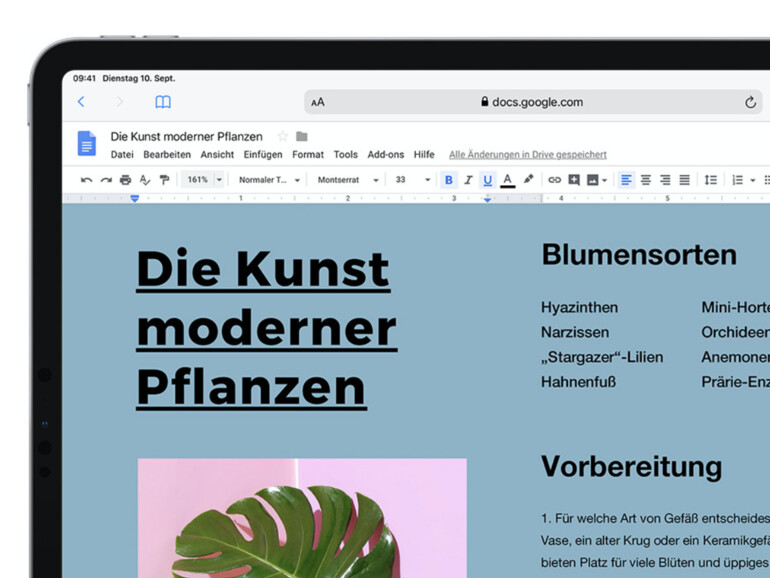Go forward with the Safari arrow
This screenshot has width=770, height=578.
[119, 102]
